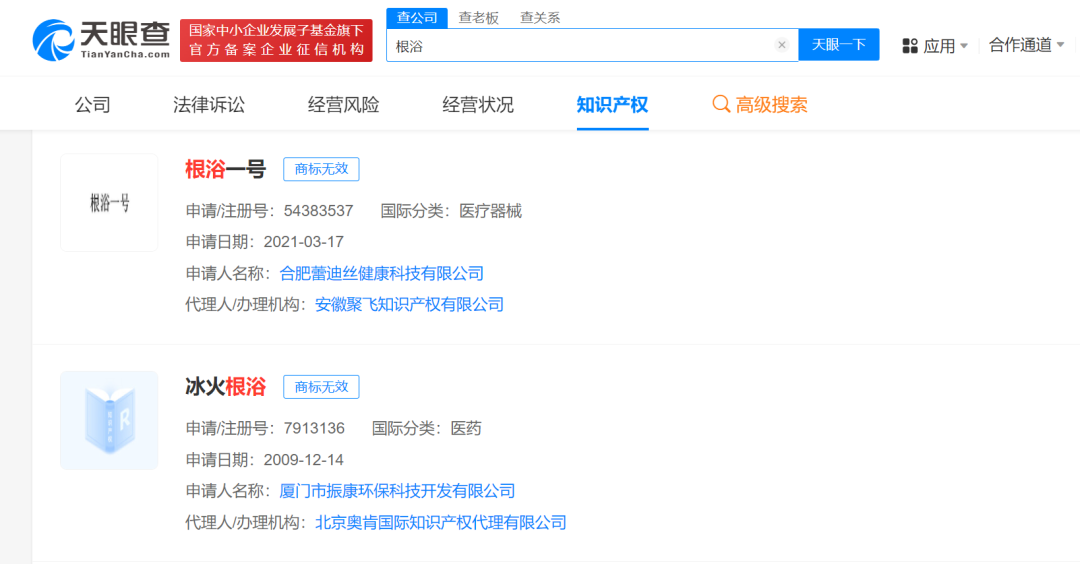1080x564 pixels.
Task: Open applicant 合肥蕾迪丝健康科技有限公司
Action: click(382, 273)
